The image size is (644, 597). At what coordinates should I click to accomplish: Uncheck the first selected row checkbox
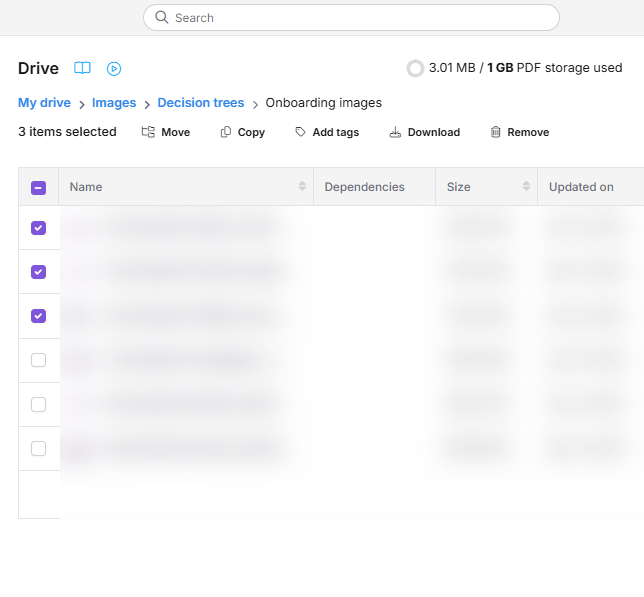click(39, 228)
